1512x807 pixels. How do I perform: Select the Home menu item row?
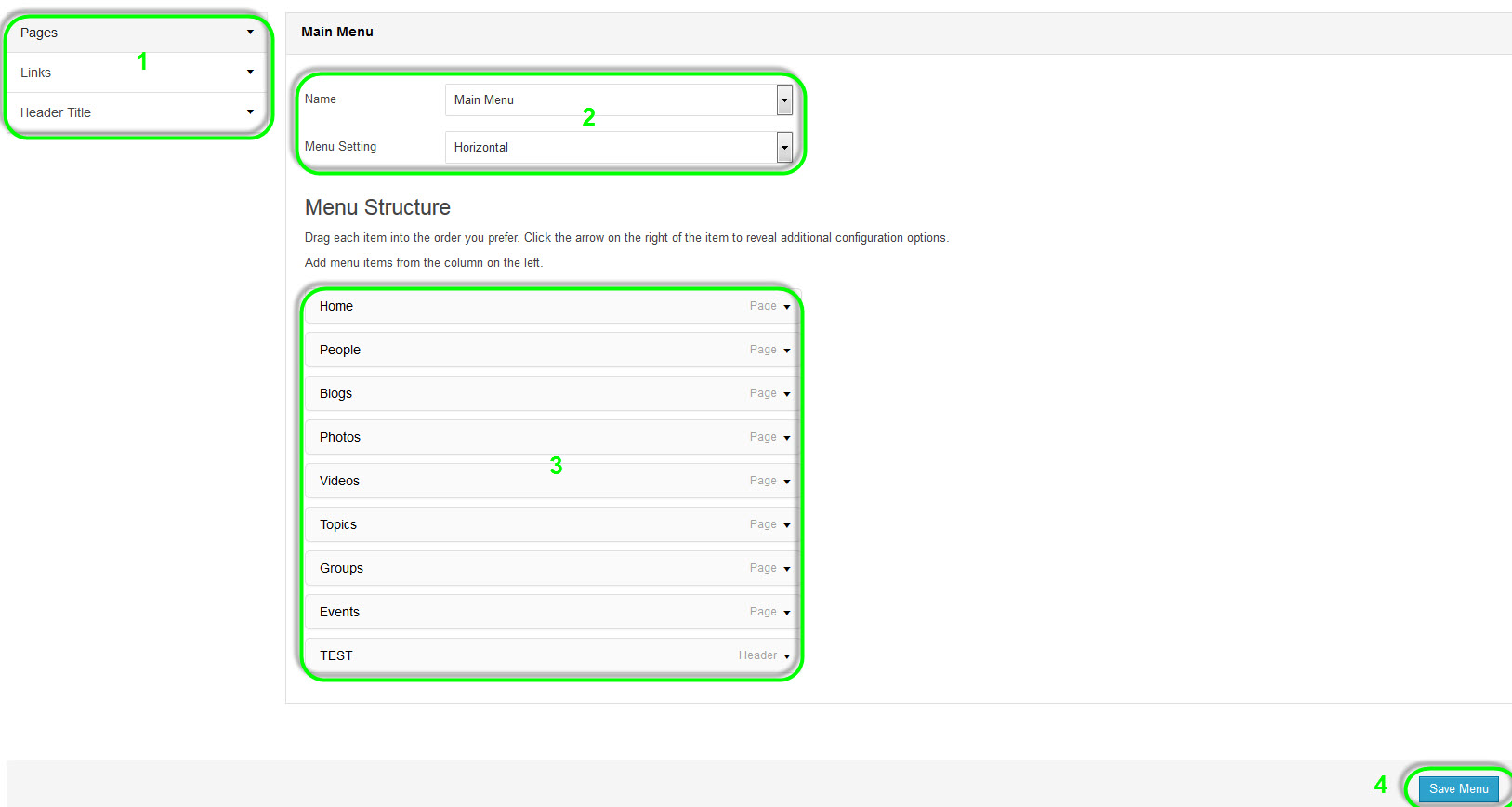[x=520, y=307]
